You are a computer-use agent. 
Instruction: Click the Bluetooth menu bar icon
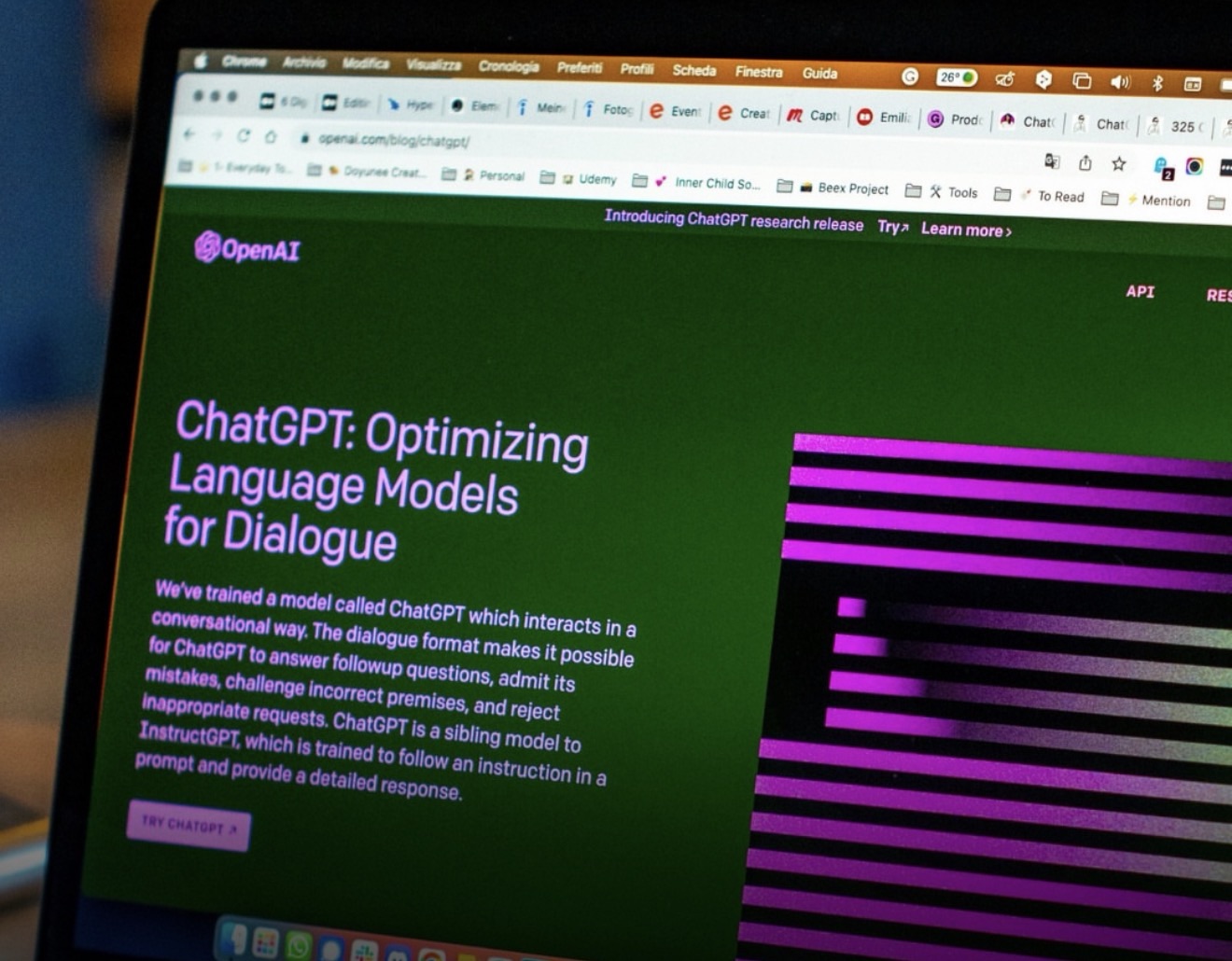(x=1157, y=83)
